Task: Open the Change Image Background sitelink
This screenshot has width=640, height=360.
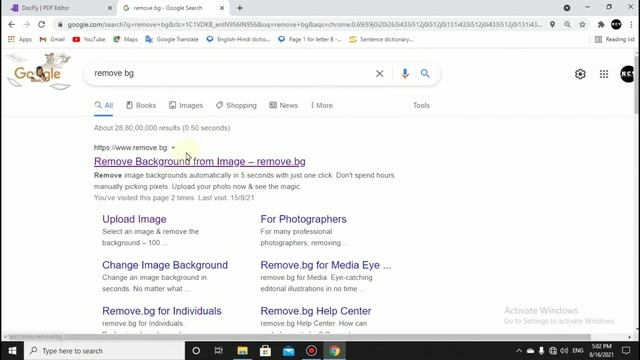Action: [x=165, y=265]
